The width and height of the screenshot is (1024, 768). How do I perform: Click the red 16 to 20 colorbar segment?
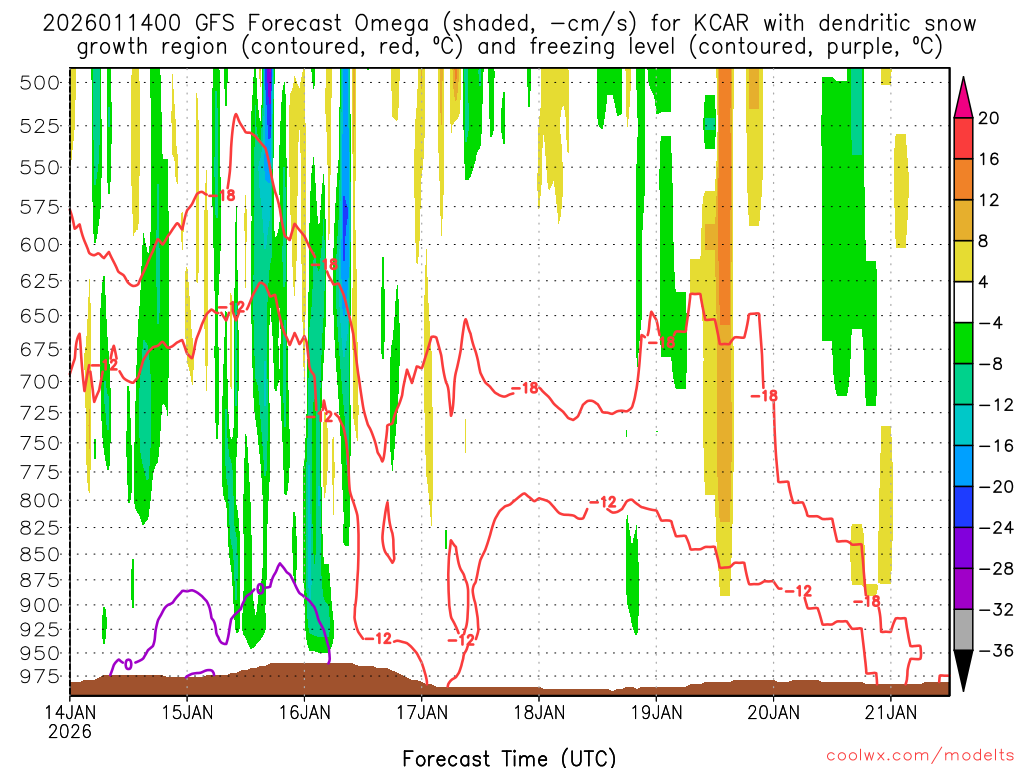[963, 138]
